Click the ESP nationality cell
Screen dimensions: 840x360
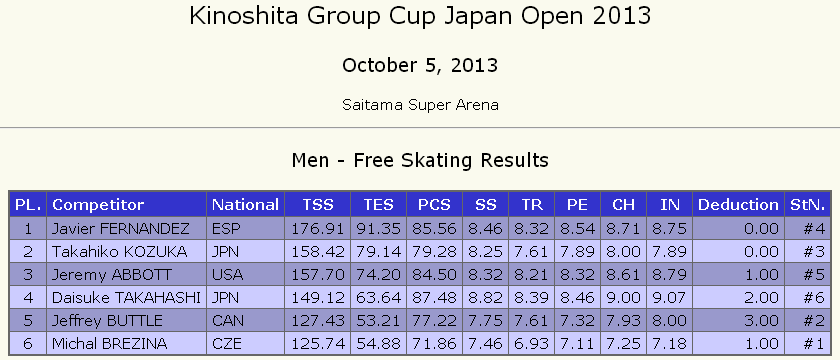pyautogui.click(x=245, y=229)
